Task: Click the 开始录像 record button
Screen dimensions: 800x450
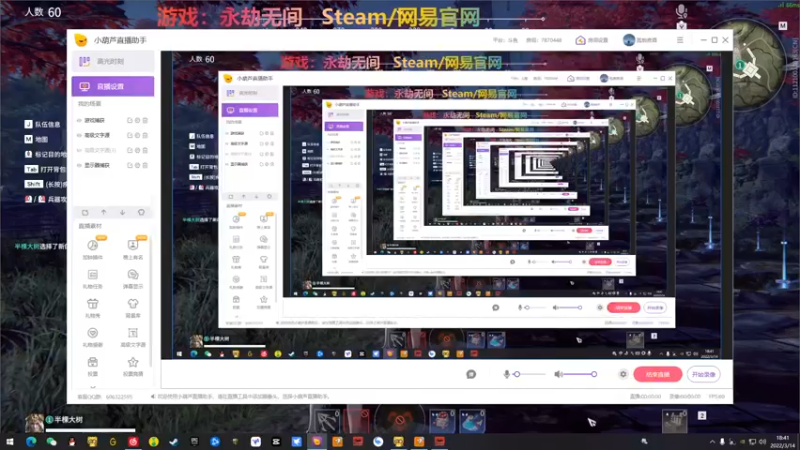Action: tap(704, 374)
